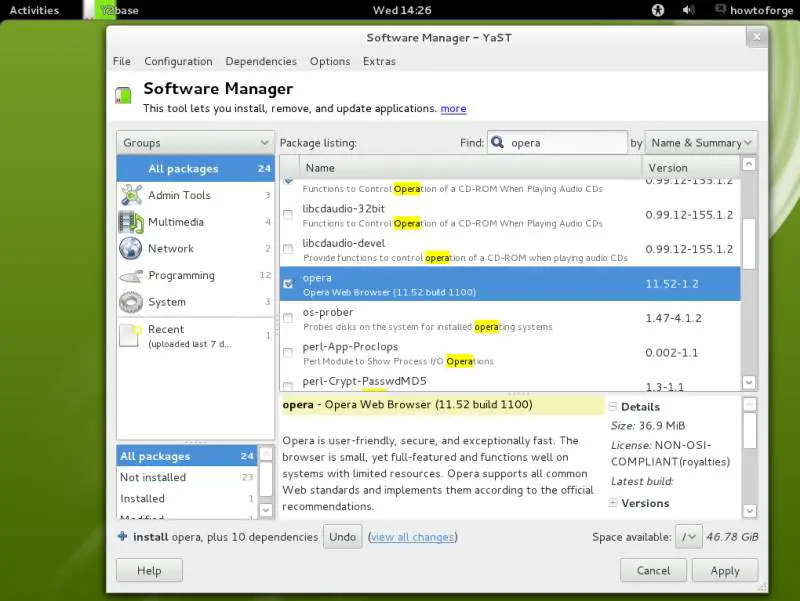Click package list scroll-down arrow
The width and height of the screenshot is (800, 601).
749,382
